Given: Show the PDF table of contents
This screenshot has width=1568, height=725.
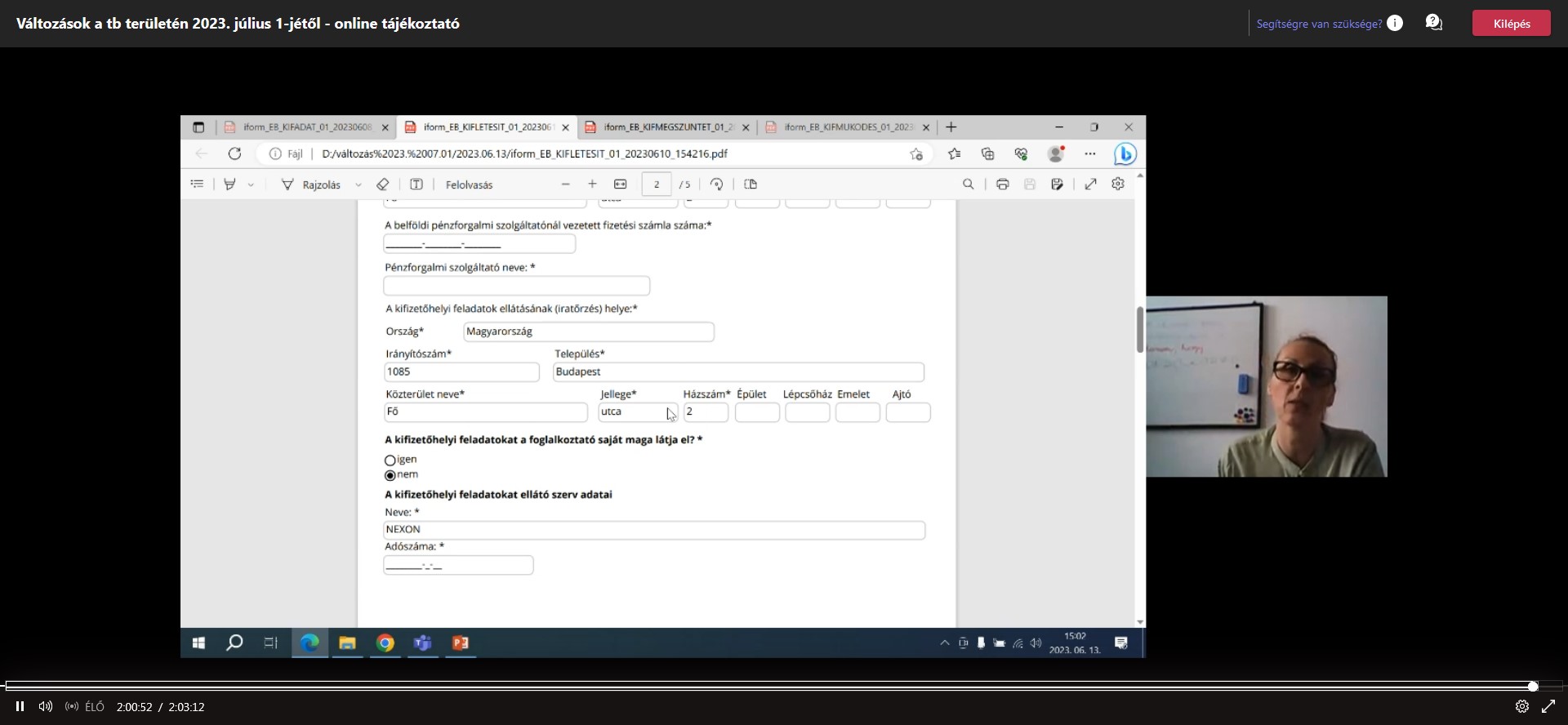Looking at the screenshot, I should (x=197, y=185).
